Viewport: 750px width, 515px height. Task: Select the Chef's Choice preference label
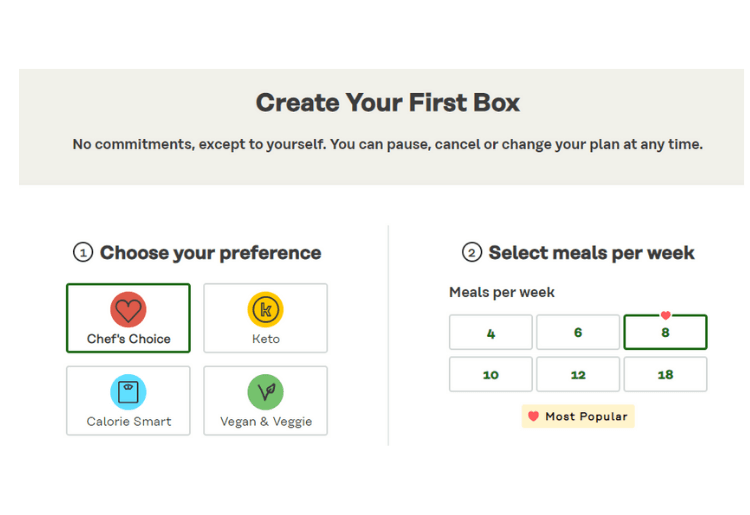click(x=128, y=339)
